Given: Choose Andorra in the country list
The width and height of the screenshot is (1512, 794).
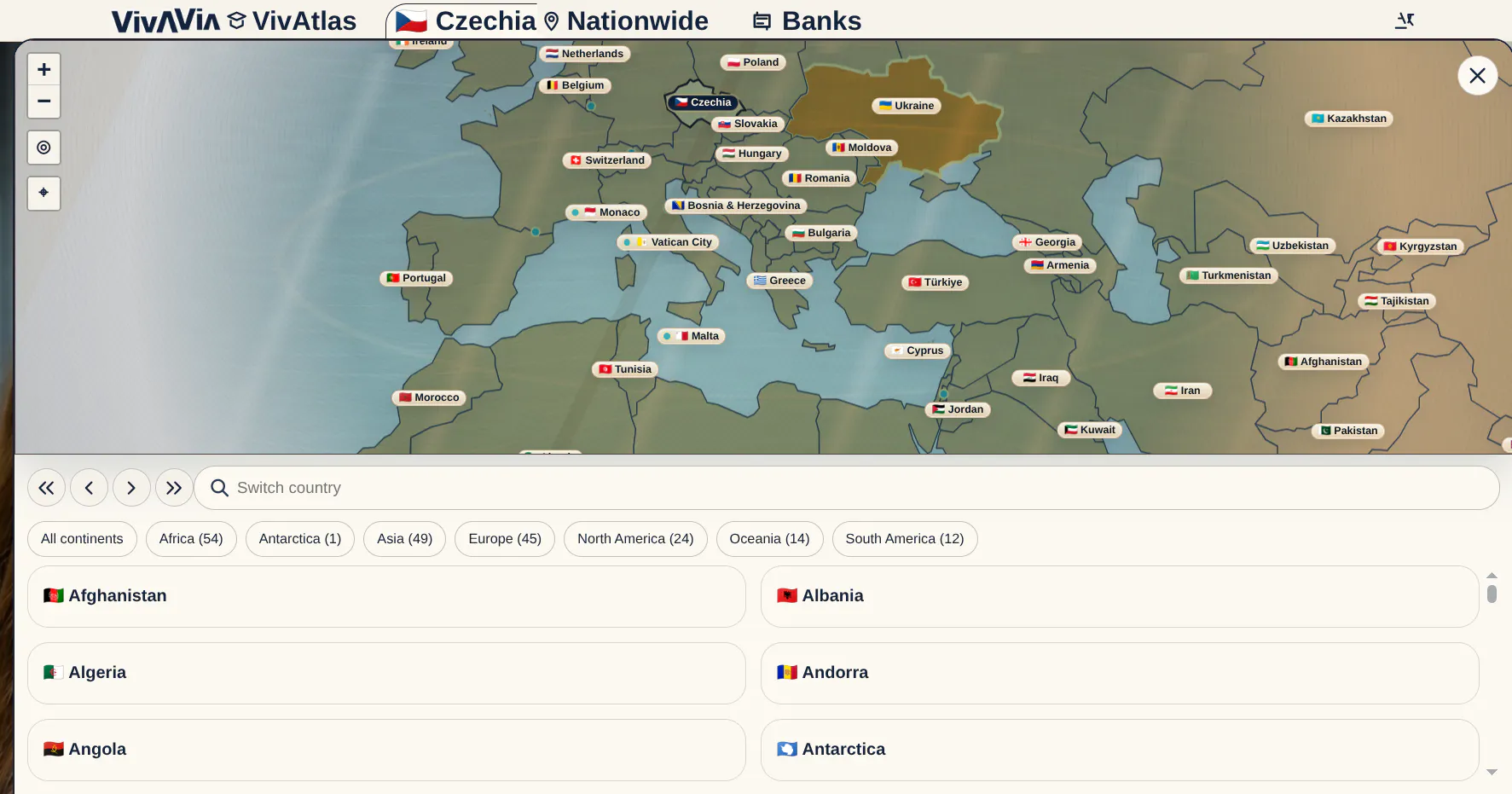Looking at the screenshot, I should [x=1120, y=673].
